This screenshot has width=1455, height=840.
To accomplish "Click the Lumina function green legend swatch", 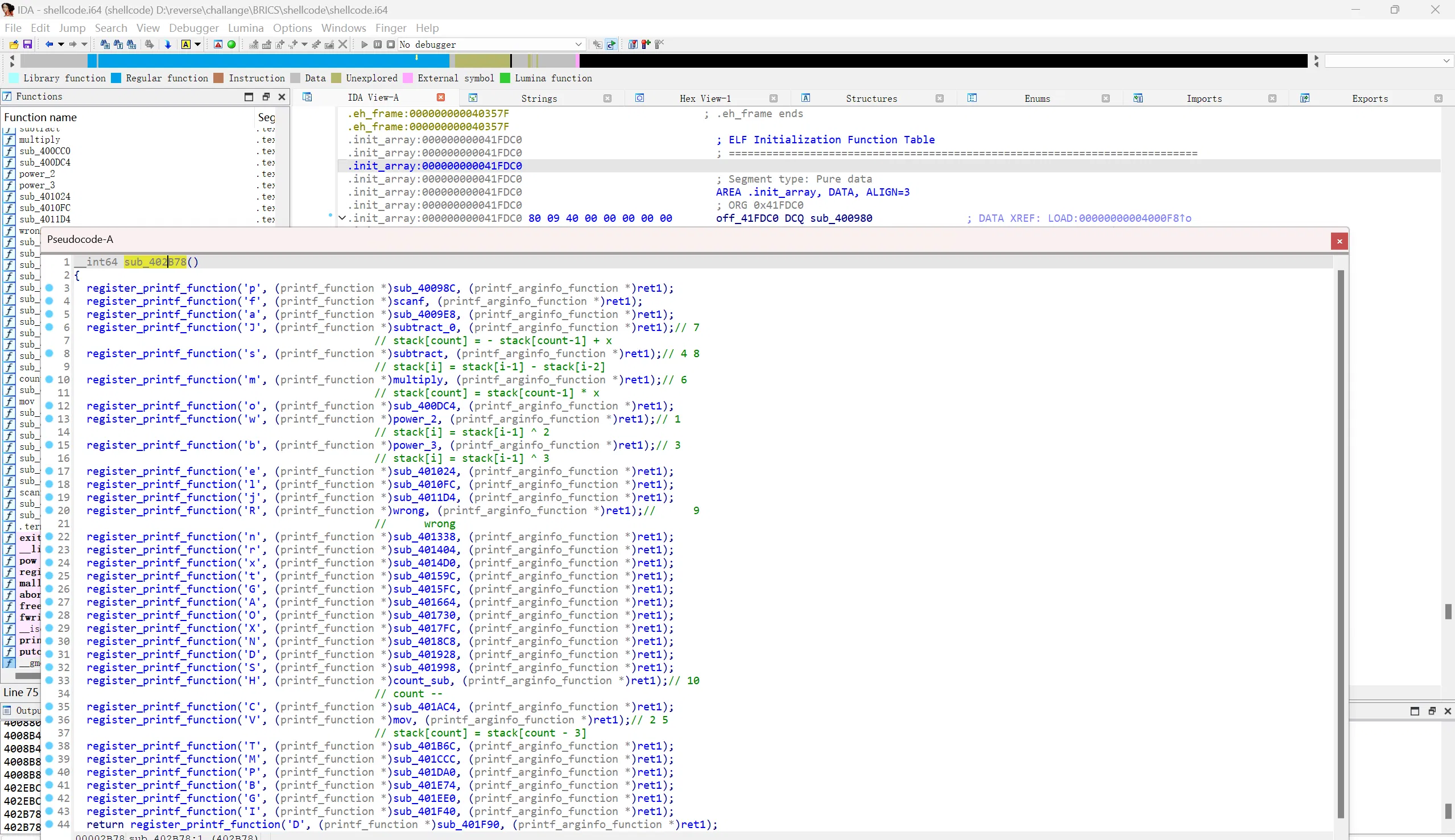I will click(505, 78).
